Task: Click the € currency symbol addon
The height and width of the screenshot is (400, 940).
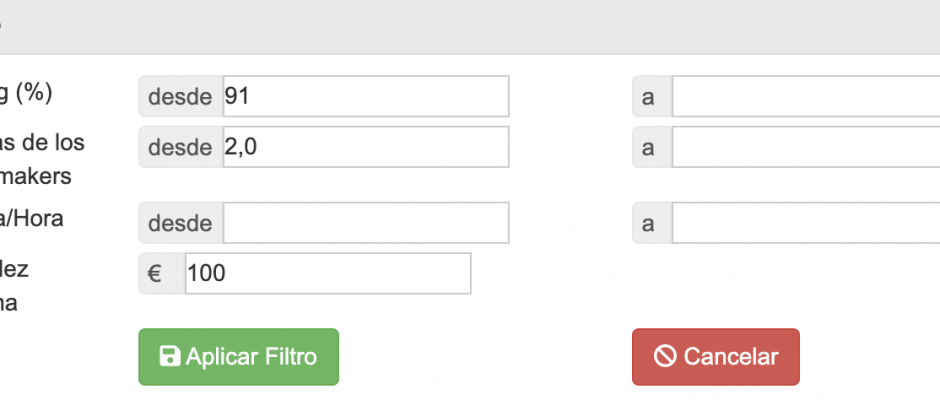Action: click(x=156, y=273)
